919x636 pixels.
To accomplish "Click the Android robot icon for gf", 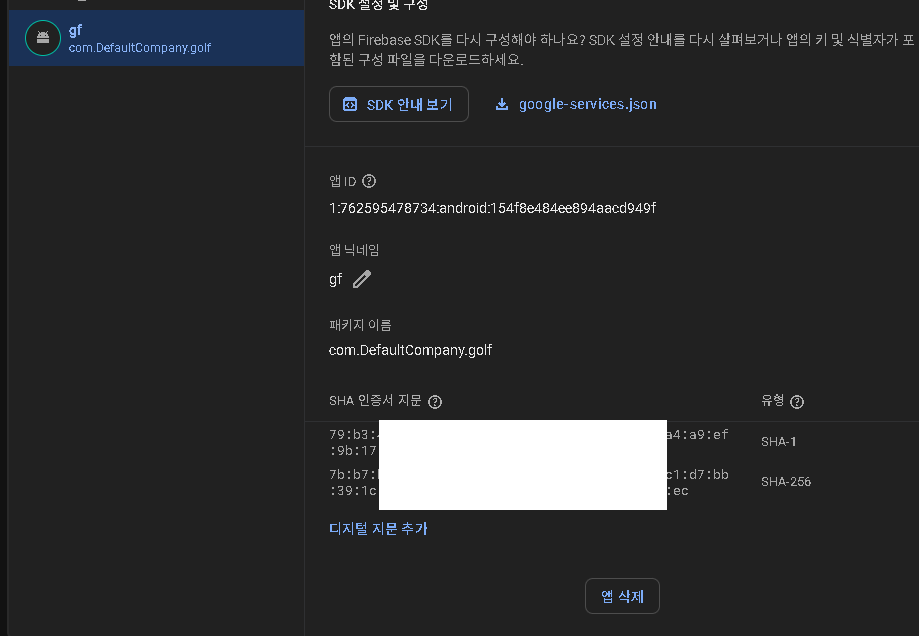I will [43, 38].
